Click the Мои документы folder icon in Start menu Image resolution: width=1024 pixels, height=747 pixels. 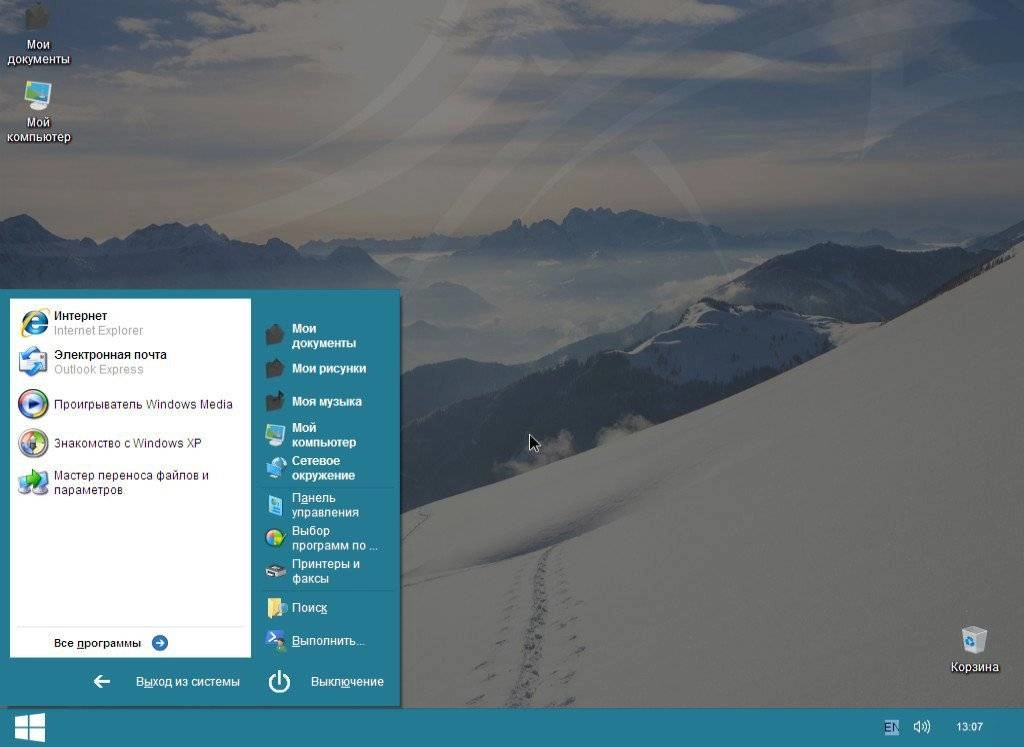[x=275, y=335]
